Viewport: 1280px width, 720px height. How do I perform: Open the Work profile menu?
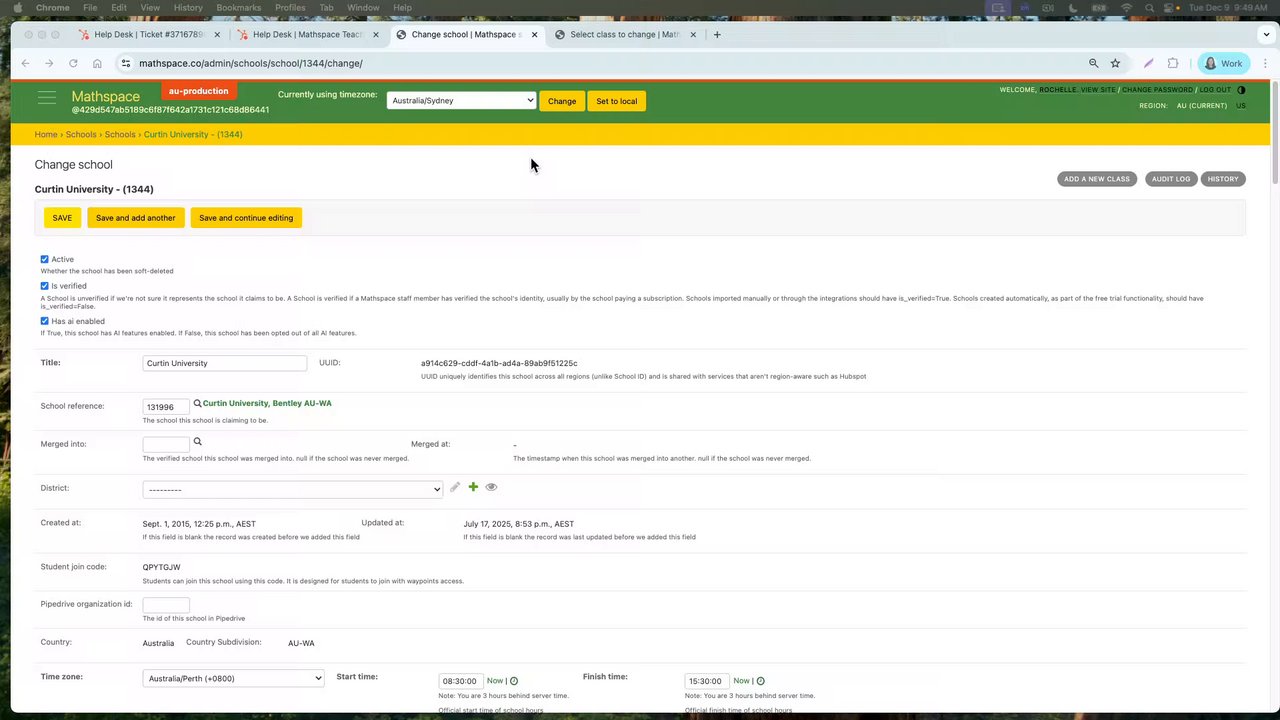[x=1223, y=63]
